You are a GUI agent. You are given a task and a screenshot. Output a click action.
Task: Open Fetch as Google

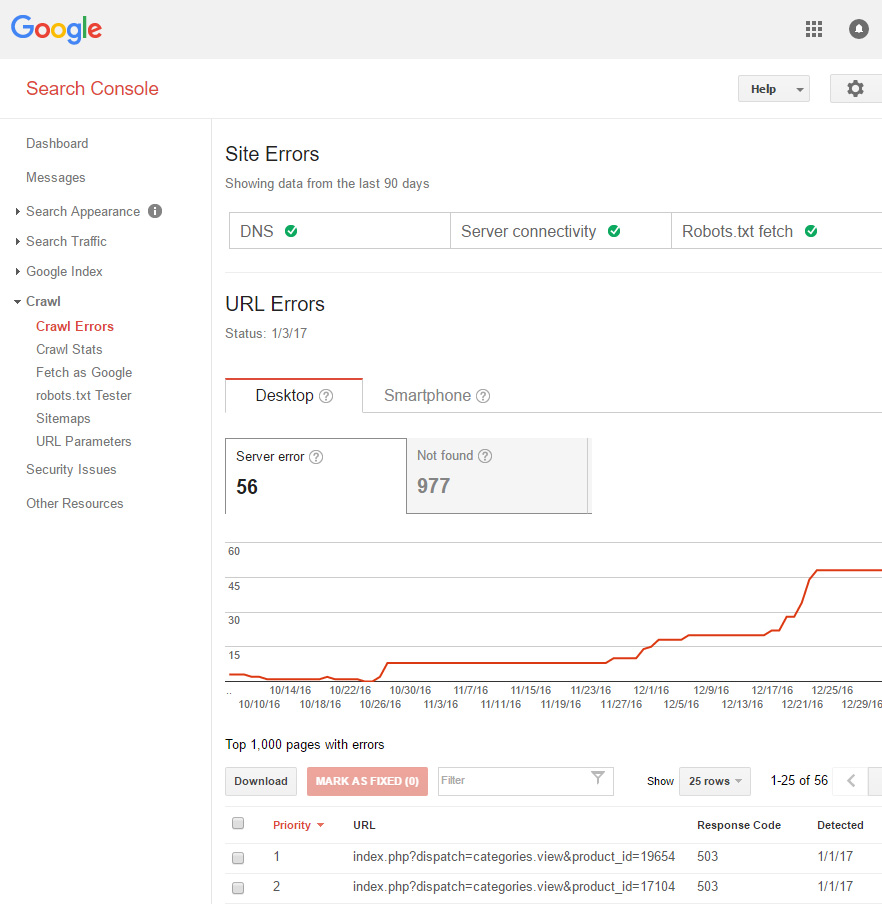point(84,372)
